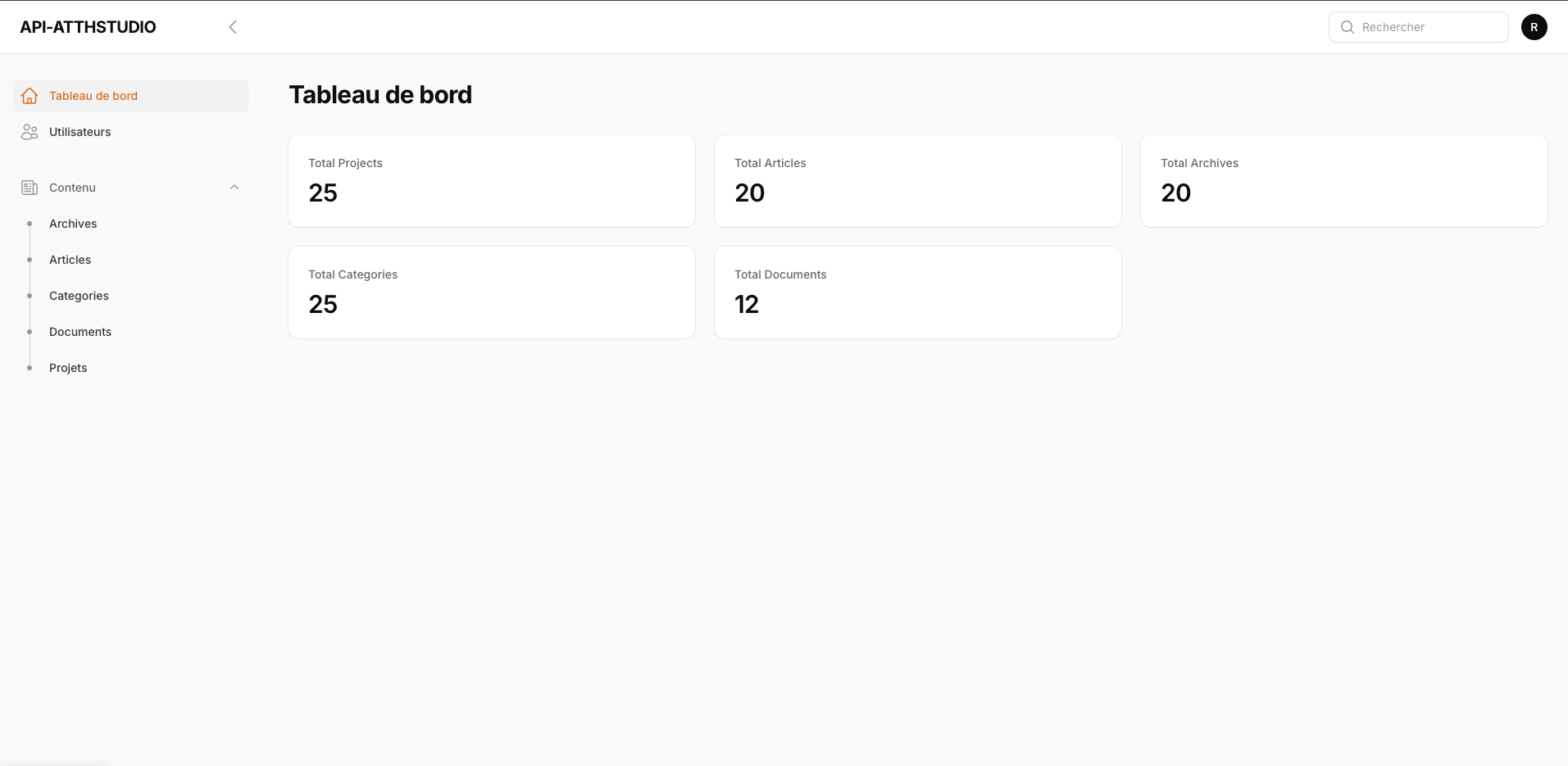Open Archives in the sidebar
Screen dimensions: 1568x766
coord(73,224)
